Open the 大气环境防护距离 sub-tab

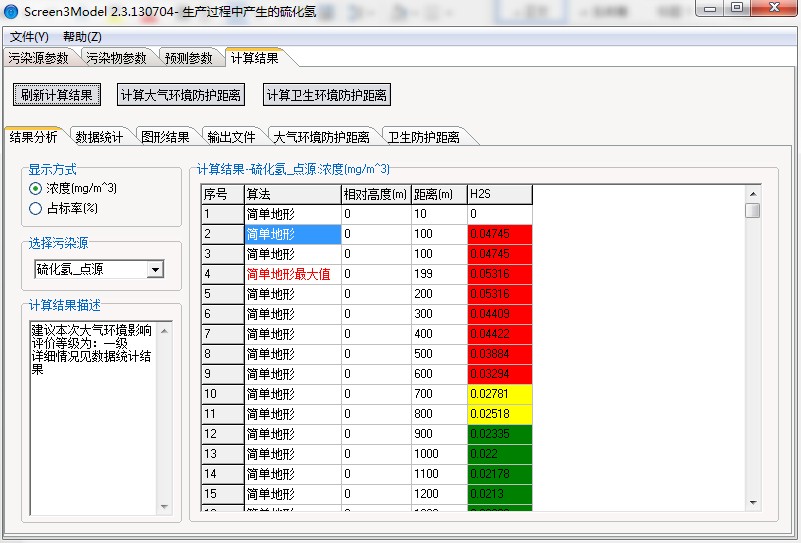tap(322, 137)
